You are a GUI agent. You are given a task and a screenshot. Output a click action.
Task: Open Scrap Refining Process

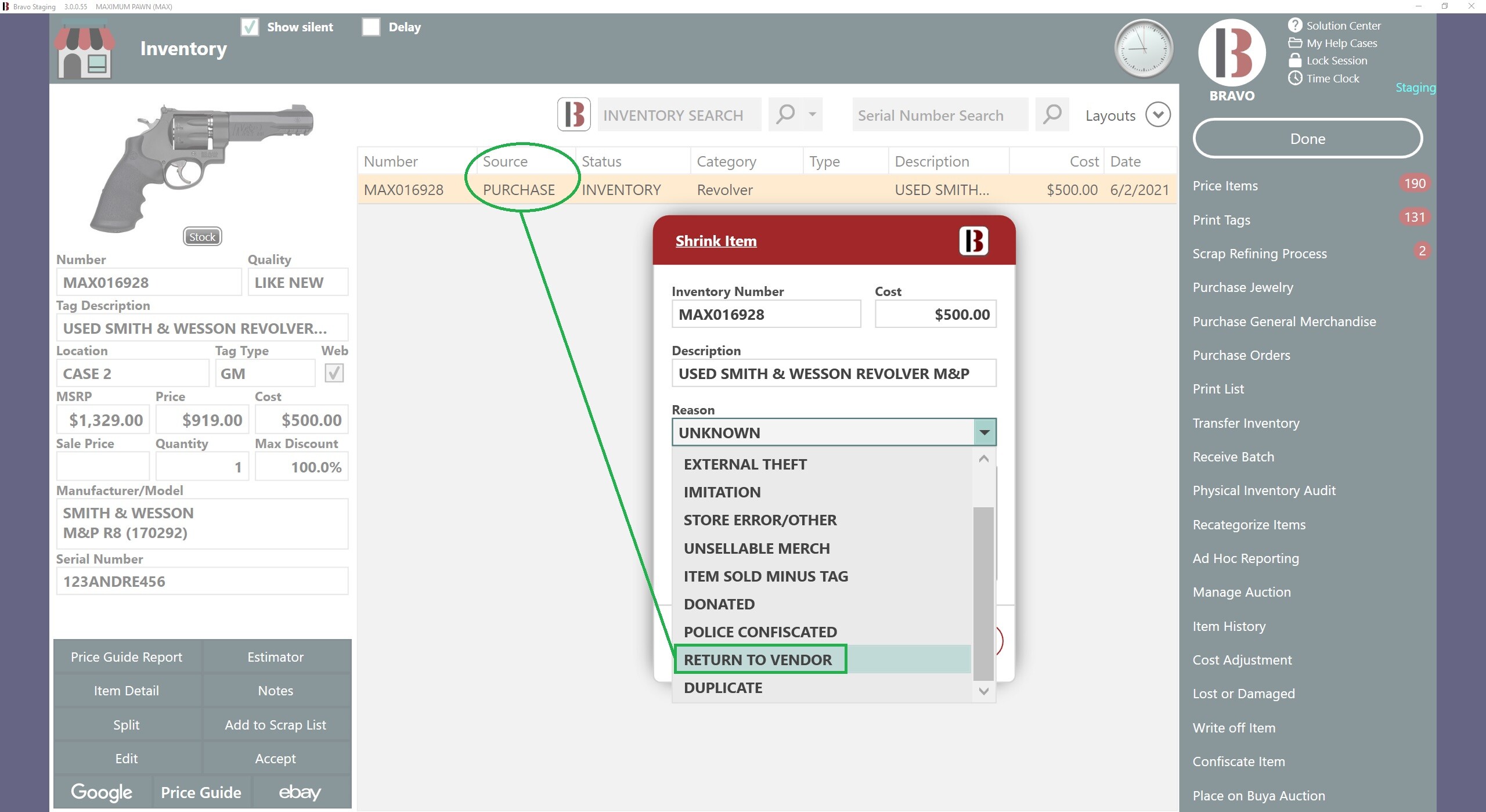pyautogui.click(x=1260, y=254)
